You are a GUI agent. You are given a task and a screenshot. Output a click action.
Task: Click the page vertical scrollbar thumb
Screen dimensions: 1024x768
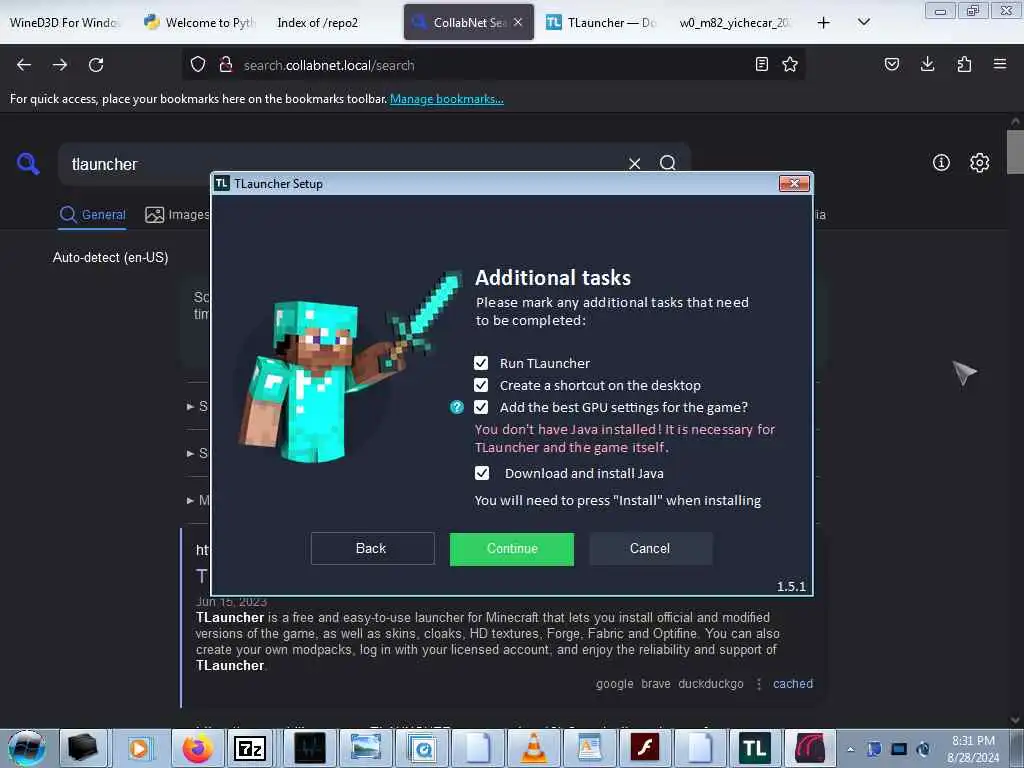click(1015, 152)
